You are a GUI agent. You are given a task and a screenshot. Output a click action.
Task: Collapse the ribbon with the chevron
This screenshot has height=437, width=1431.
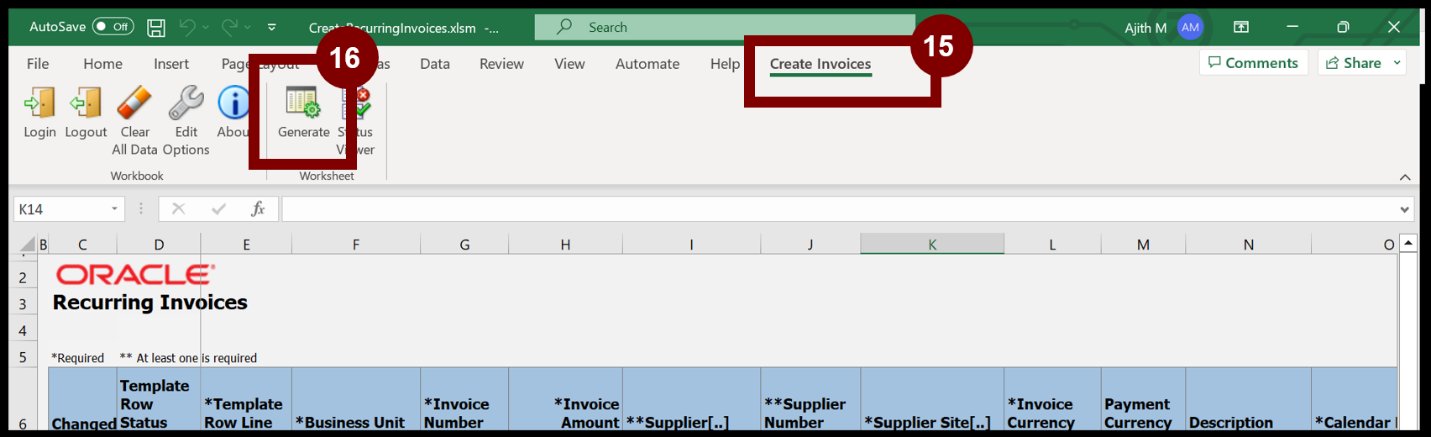point(1404,177)
